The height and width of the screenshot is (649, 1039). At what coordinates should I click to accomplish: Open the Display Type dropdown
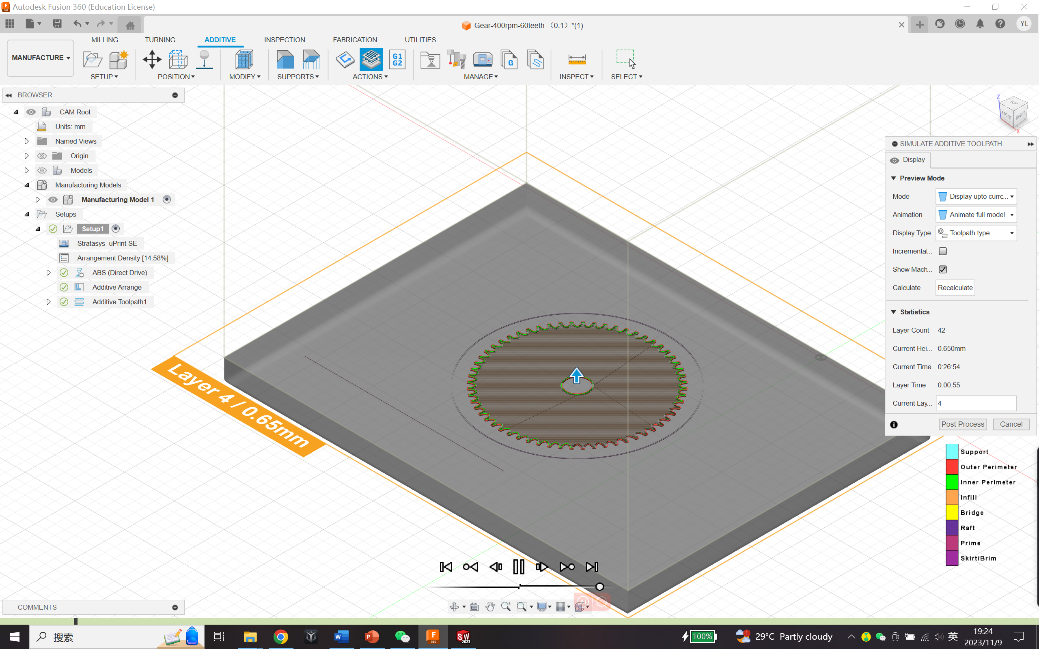tap(975, 233)
